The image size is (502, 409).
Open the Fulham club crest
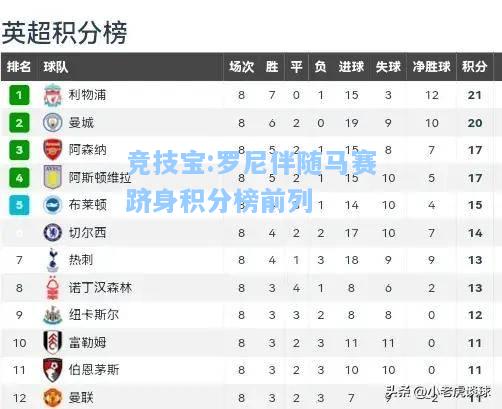click(x=53, y=343)
